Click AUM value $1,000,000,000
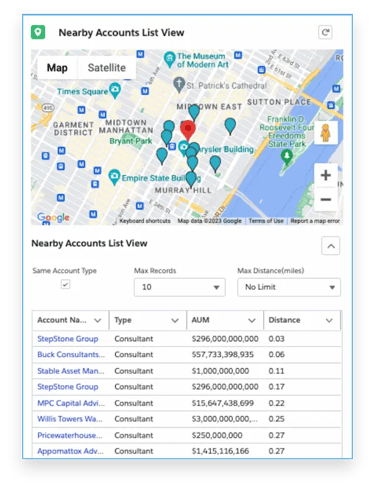The width and height of the screenshot is (375, 490). [x=220, y=371]
